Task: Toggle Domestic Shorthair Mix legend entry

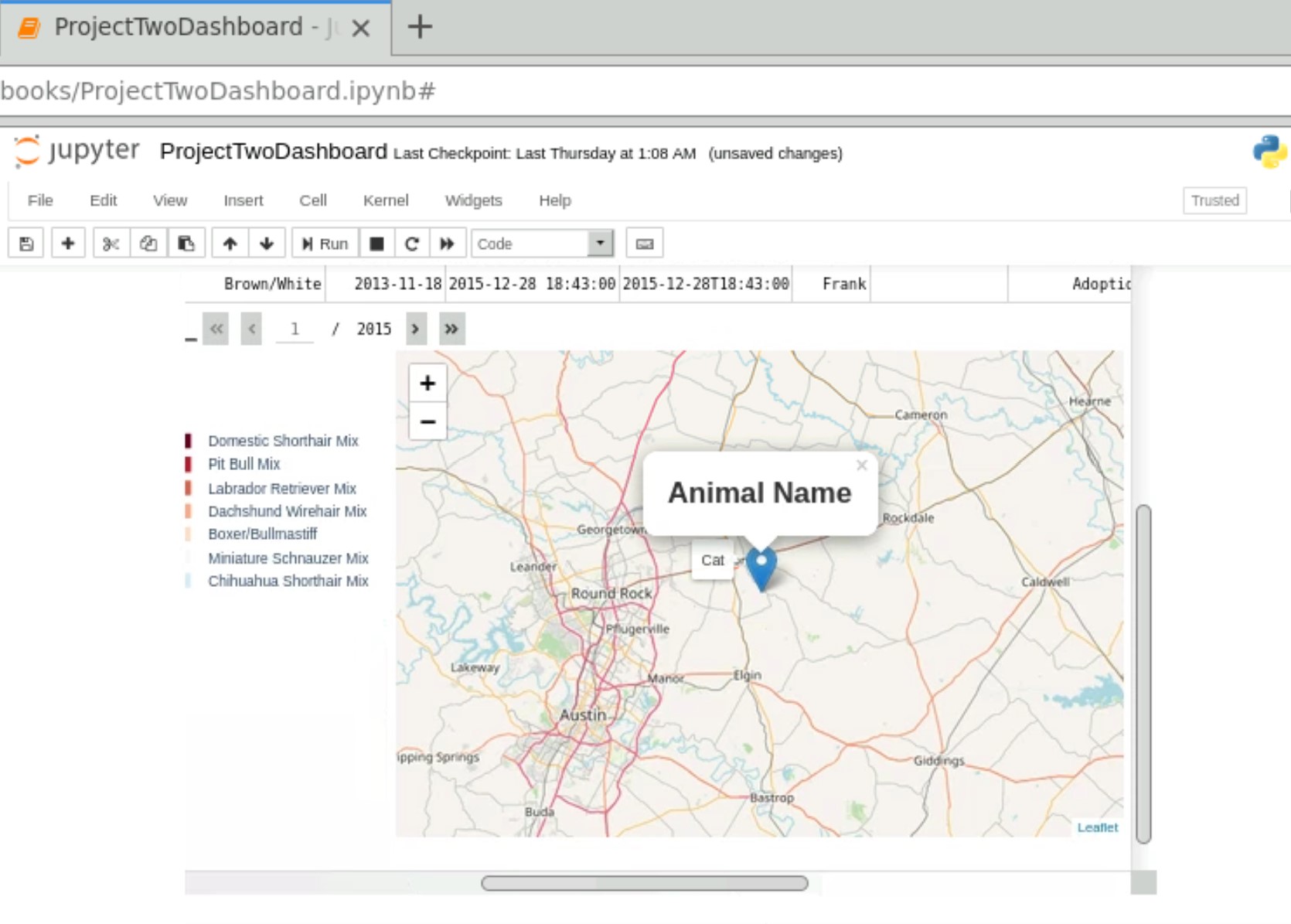Action: pyautogui.click(x=282, y=441)
